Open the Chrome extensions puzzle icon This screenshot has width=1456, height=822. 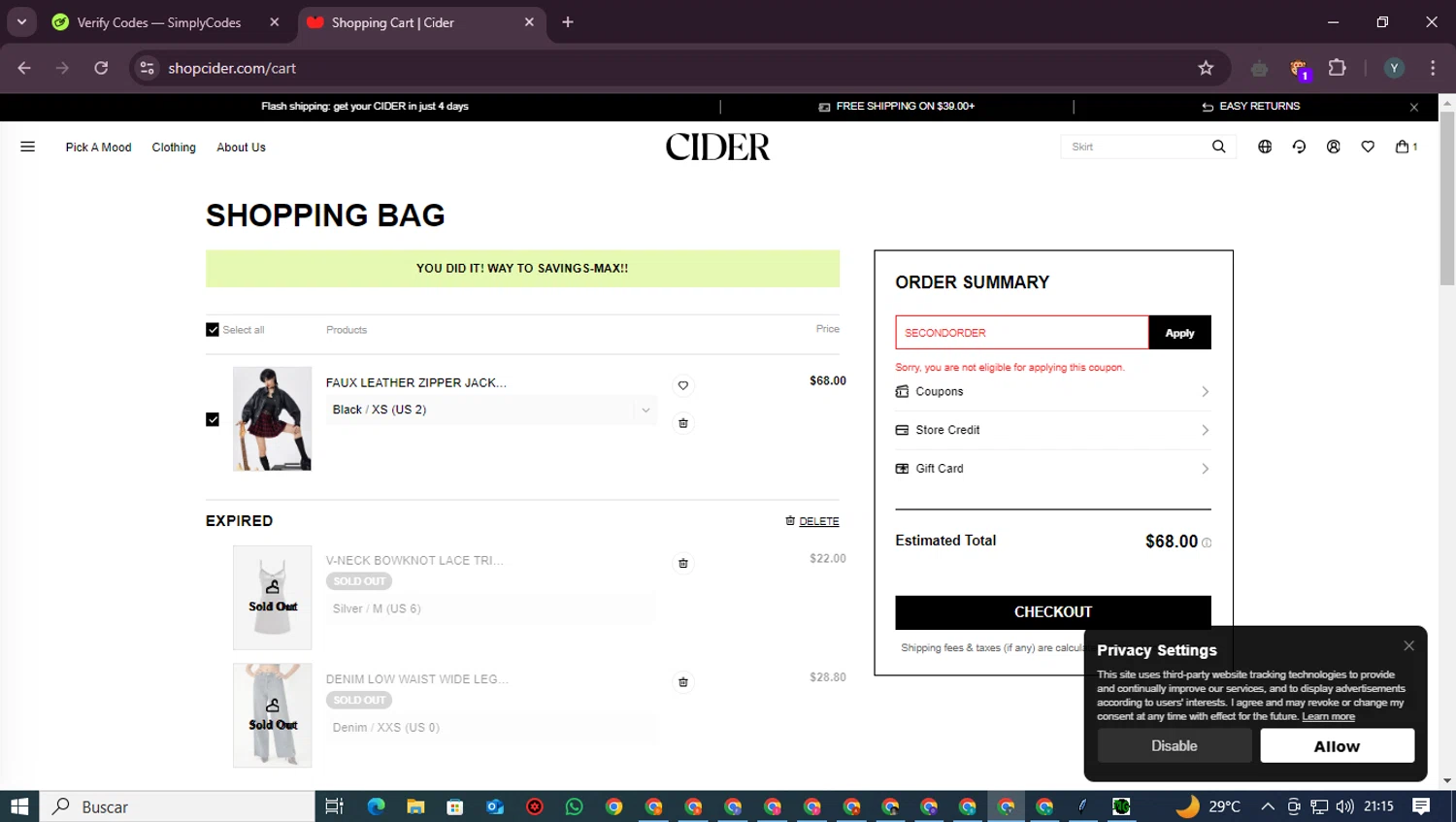[1338, 68]
